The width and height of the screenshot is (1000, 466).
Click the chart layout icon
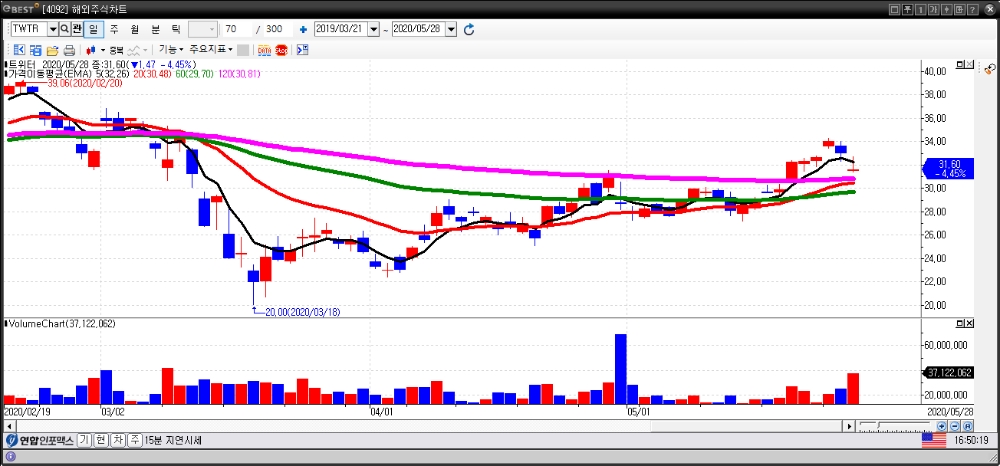click(36, 50)
